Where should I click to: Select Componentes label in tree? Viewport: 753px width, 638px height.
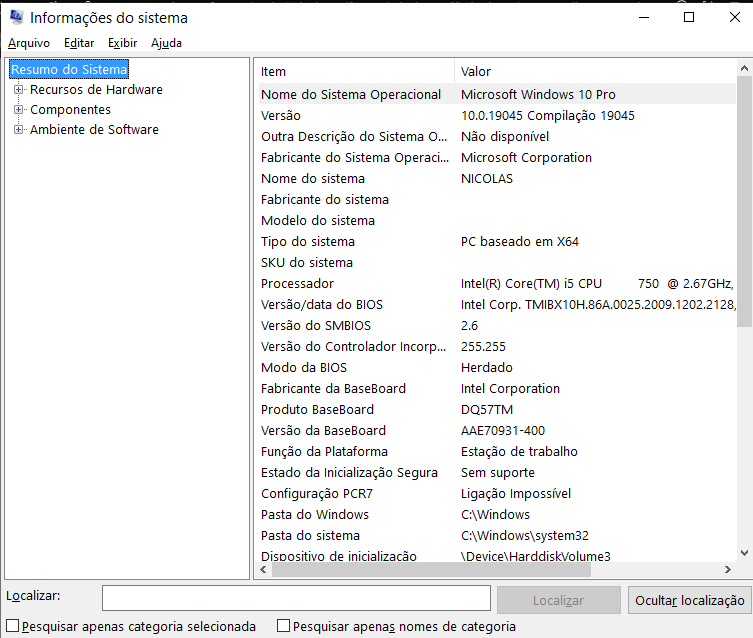coord(71,110)
